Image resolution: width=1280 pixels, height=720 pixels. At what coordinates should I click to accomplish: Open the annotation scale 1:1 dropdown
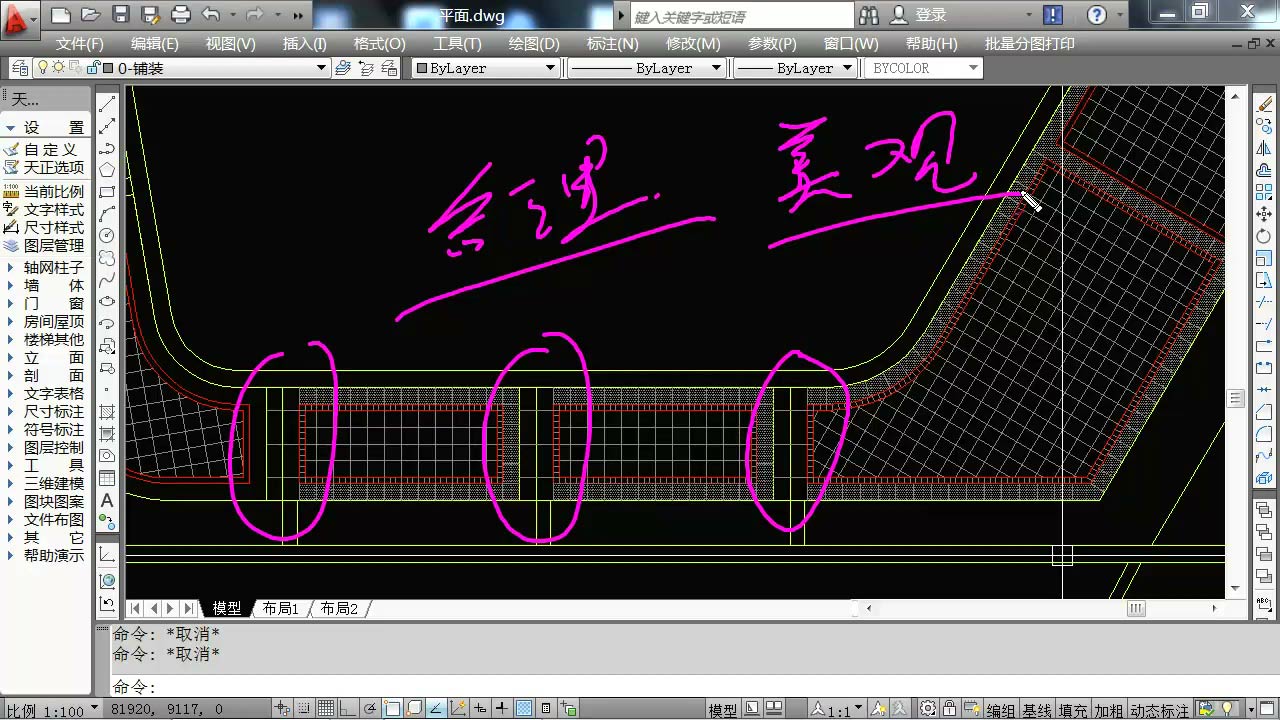836,710
